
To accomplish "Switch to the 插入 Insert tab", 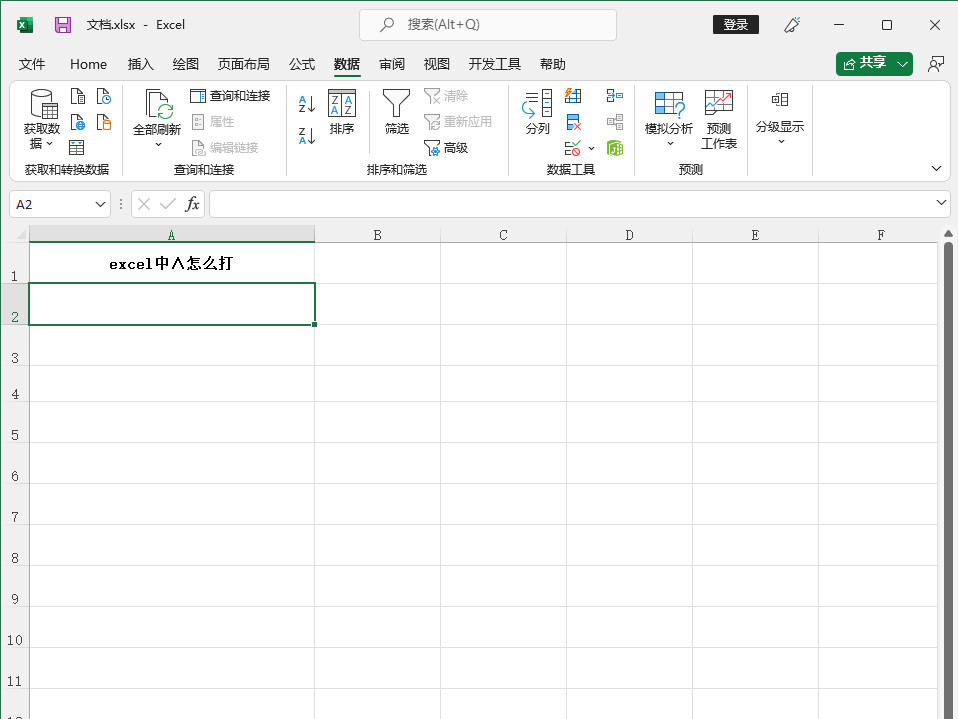I will [141, 64].
